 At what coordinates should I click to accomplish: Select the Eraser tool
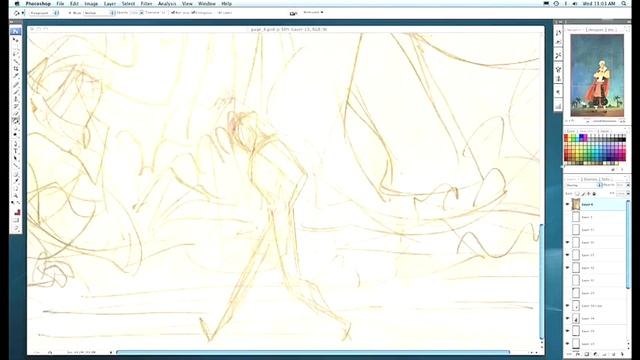point(16,113)
